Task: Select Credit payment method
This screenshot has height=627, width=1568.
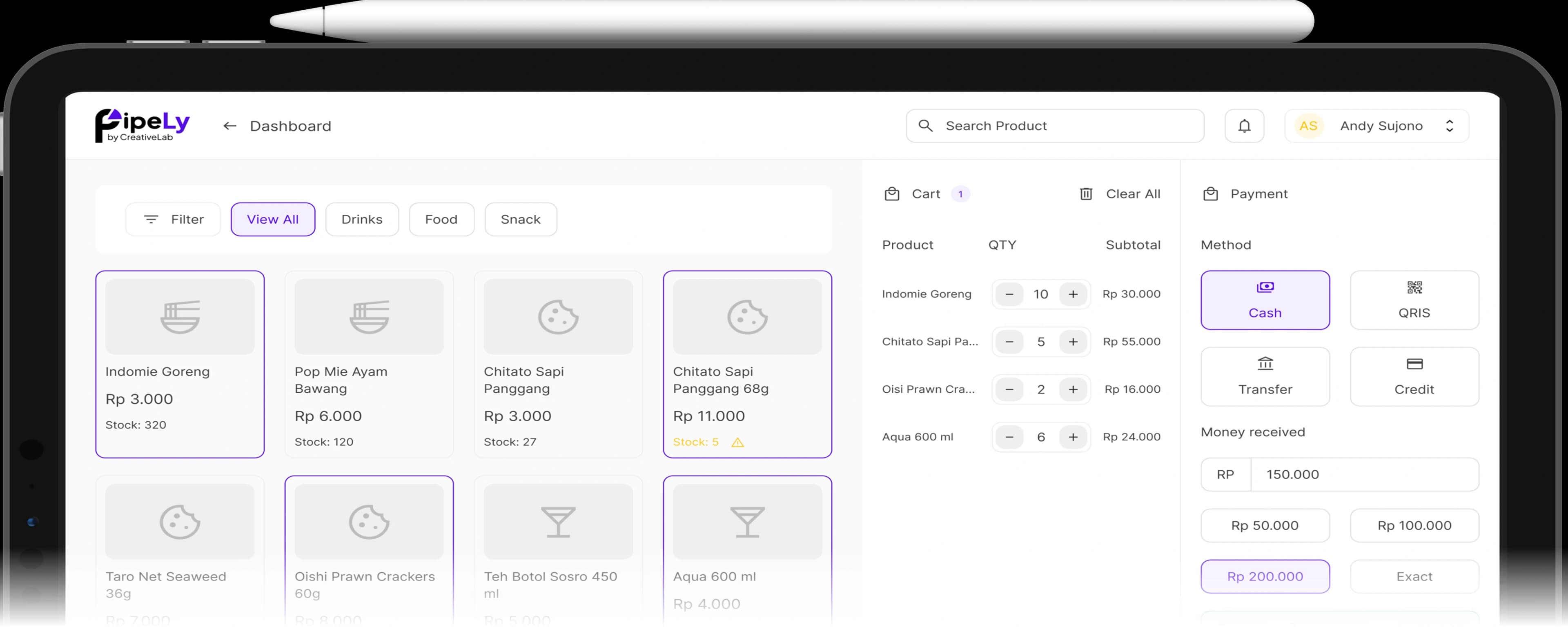Action: point(1414,377)
